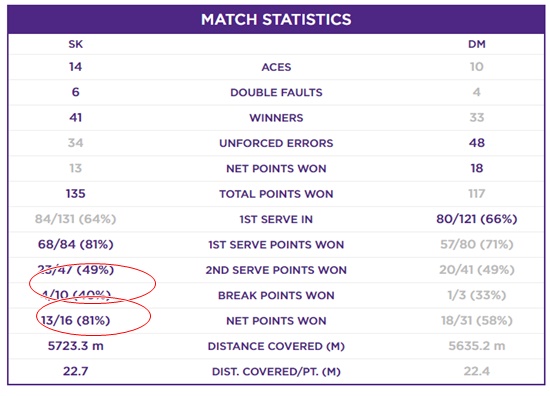Click the 2ND SERVE POINTS WON label

276,270
